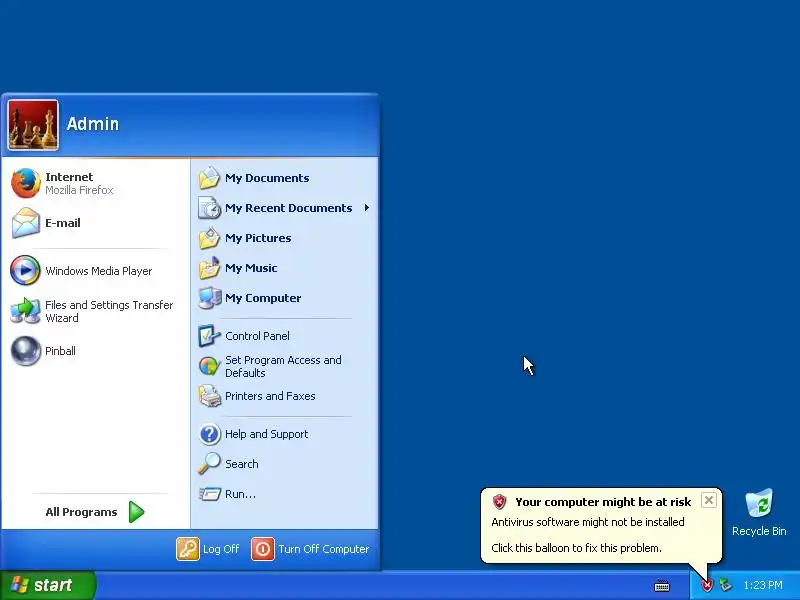Viewport: 800px width, 600px height.
Task: Click the Admin user name text
Action: tap(92, 123)
